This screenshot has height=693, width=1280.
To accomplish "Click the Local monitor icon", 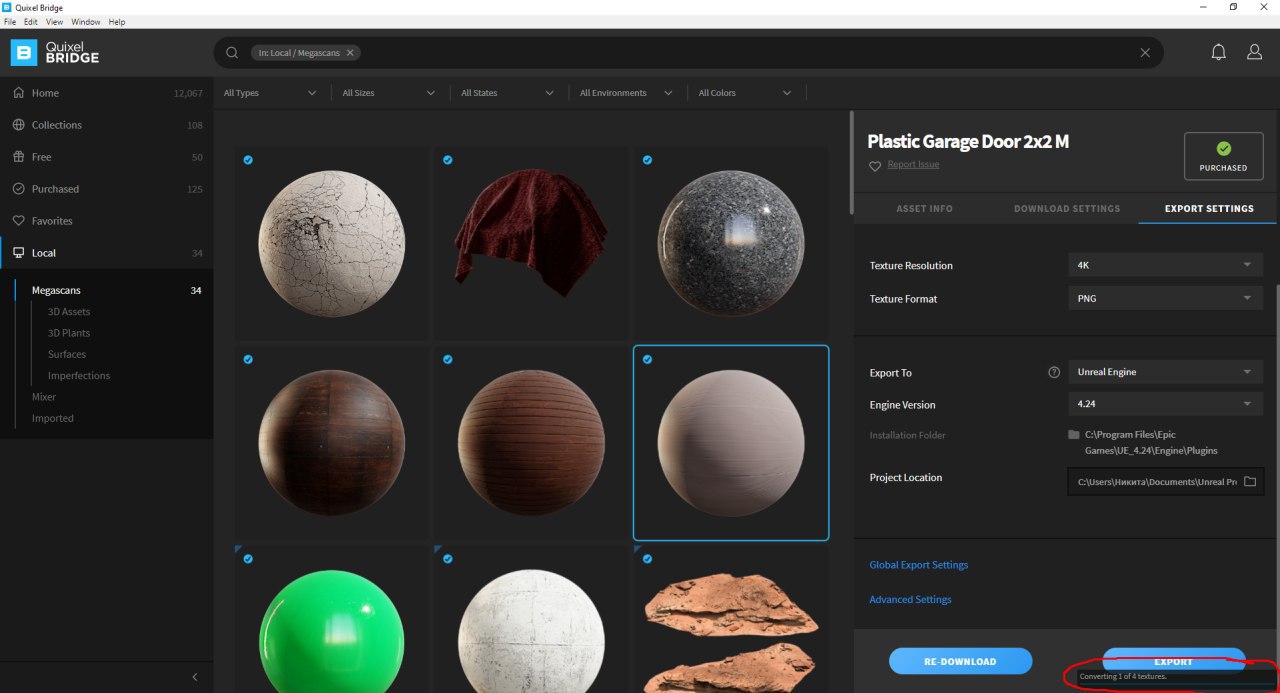I will coord(19,253).
